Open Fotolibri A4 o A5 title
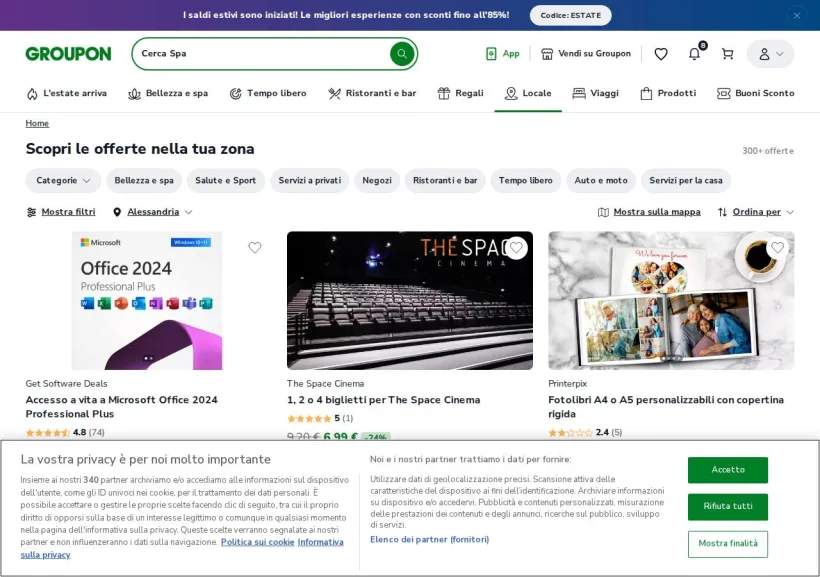Viewport: 820px width, 577px height. [666, 407]
